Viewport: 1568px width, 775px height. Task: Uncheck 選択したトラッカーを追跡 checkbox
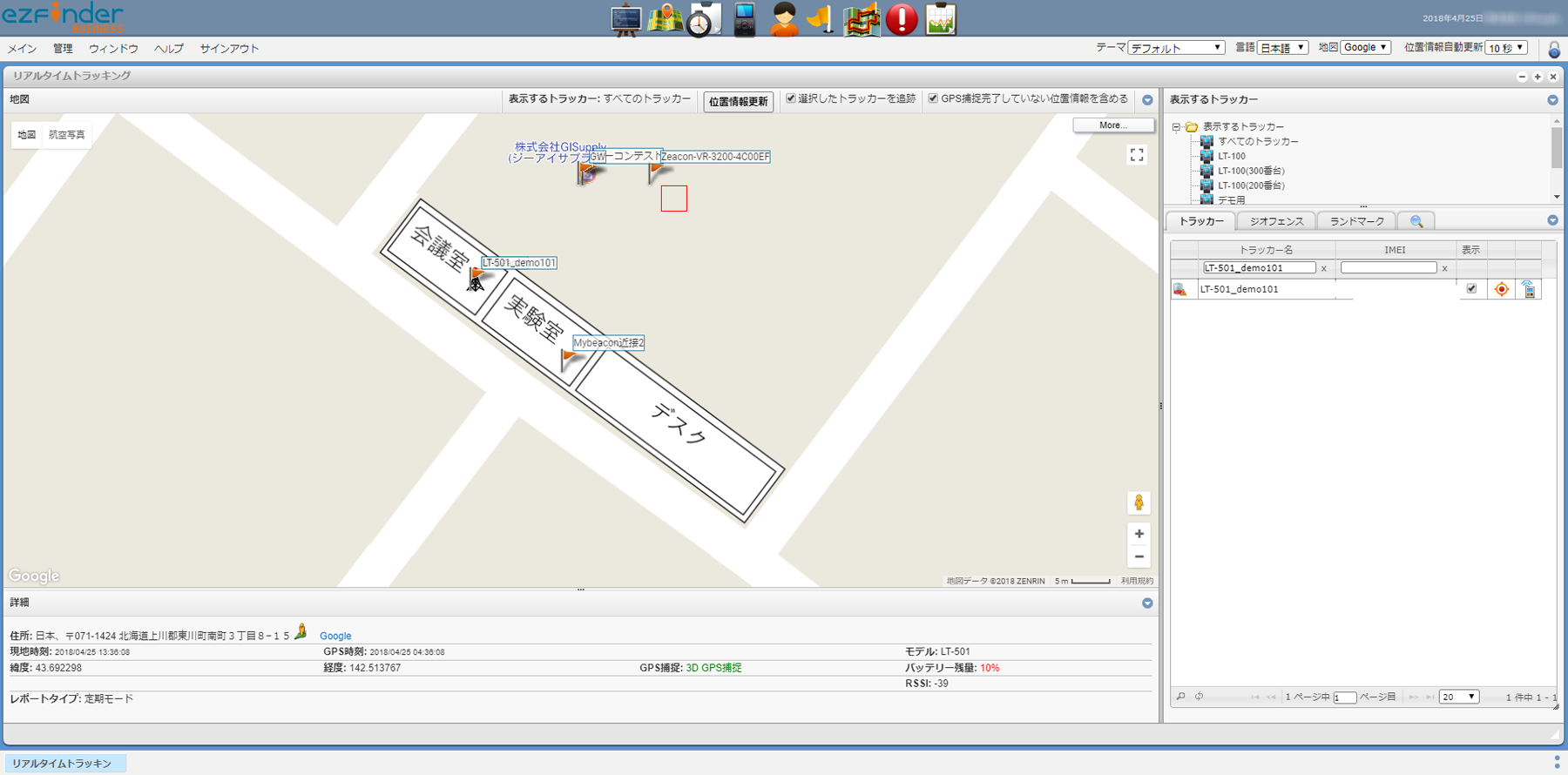(x=791, y=98)
